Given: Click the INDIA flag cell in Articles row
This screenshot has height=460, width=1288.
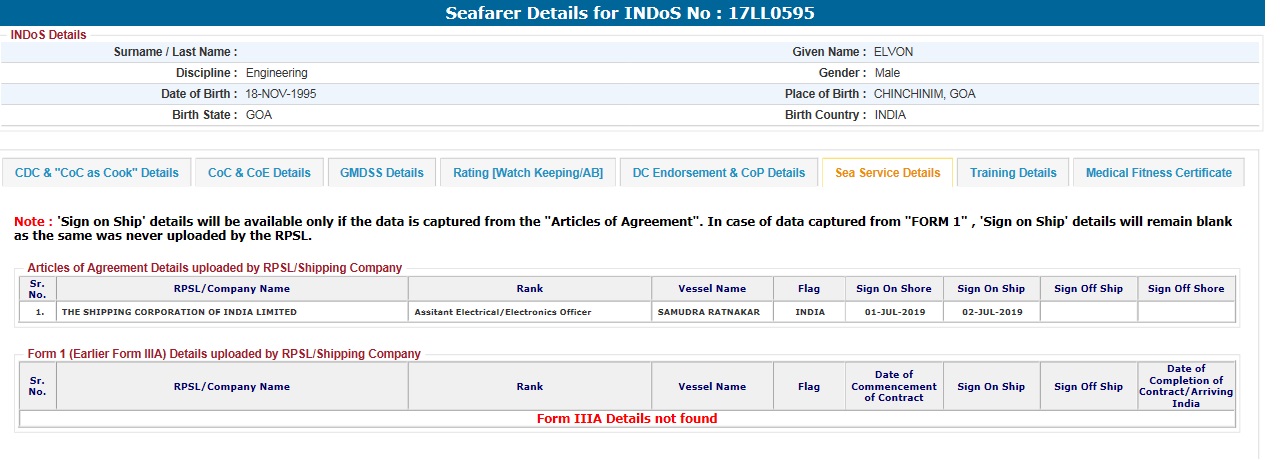Looking at the screenshot, I should point(810,312).
